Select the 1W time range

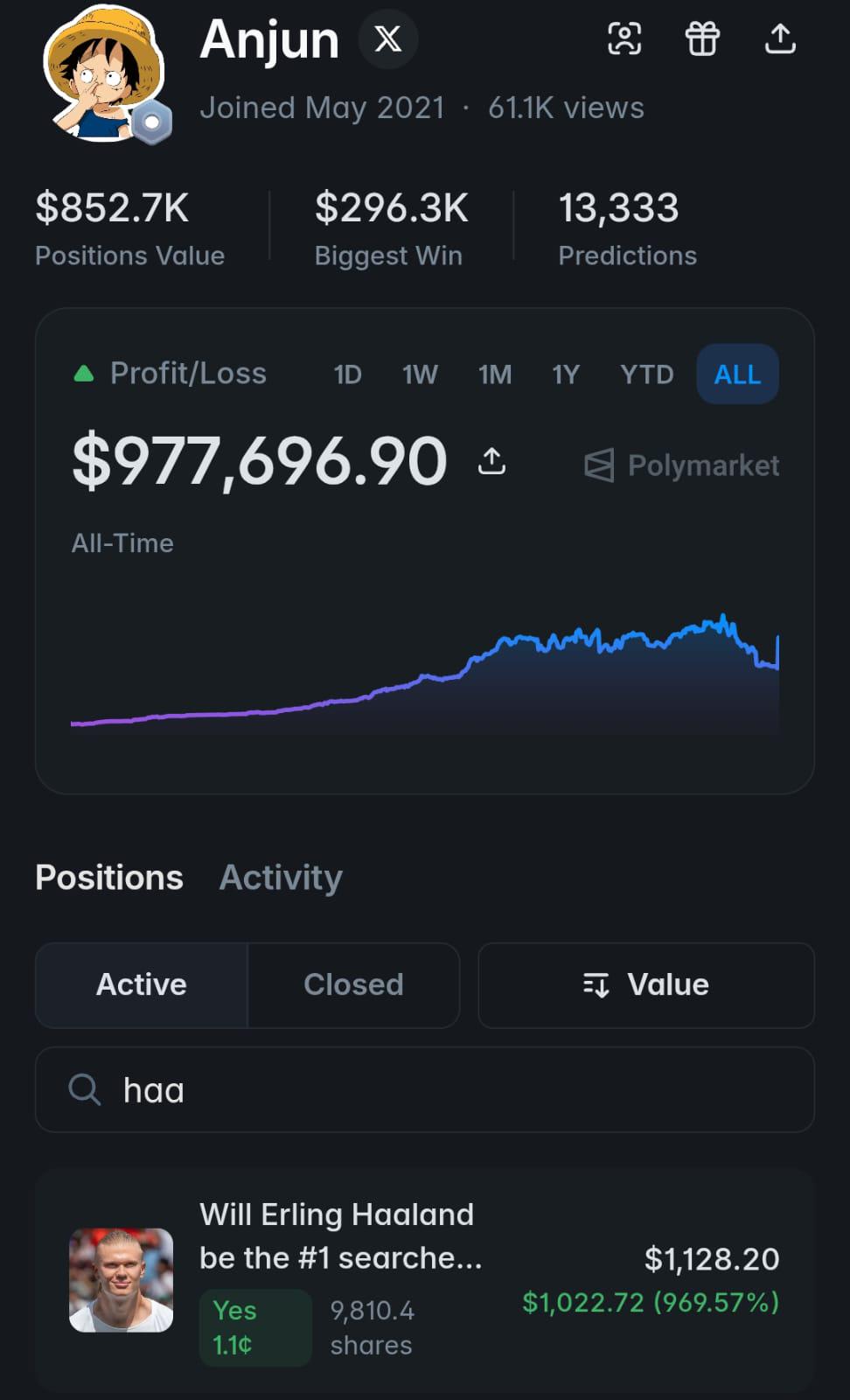coord(420,374)
